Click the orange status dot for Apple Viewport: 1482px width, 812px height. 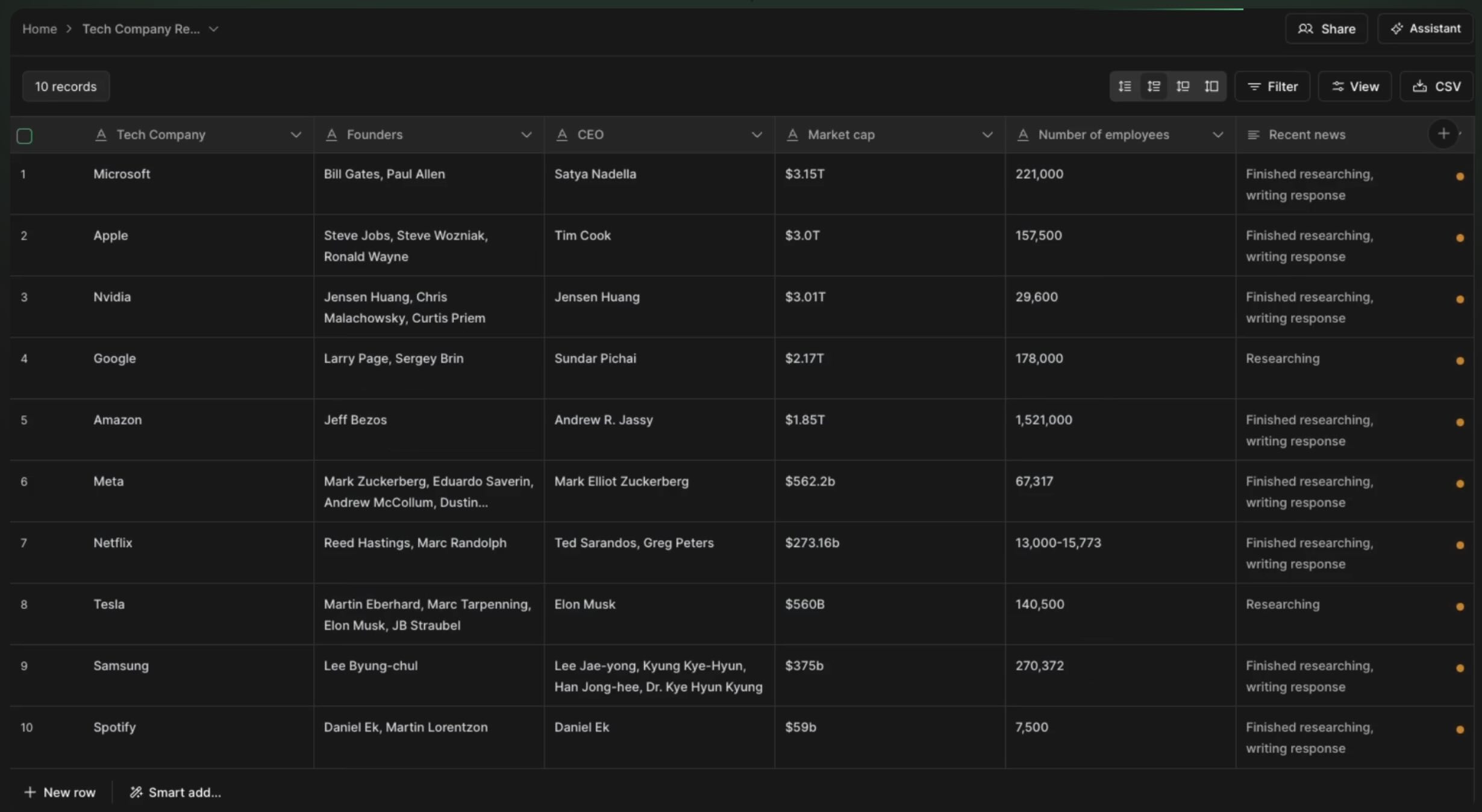[1460, 238]
